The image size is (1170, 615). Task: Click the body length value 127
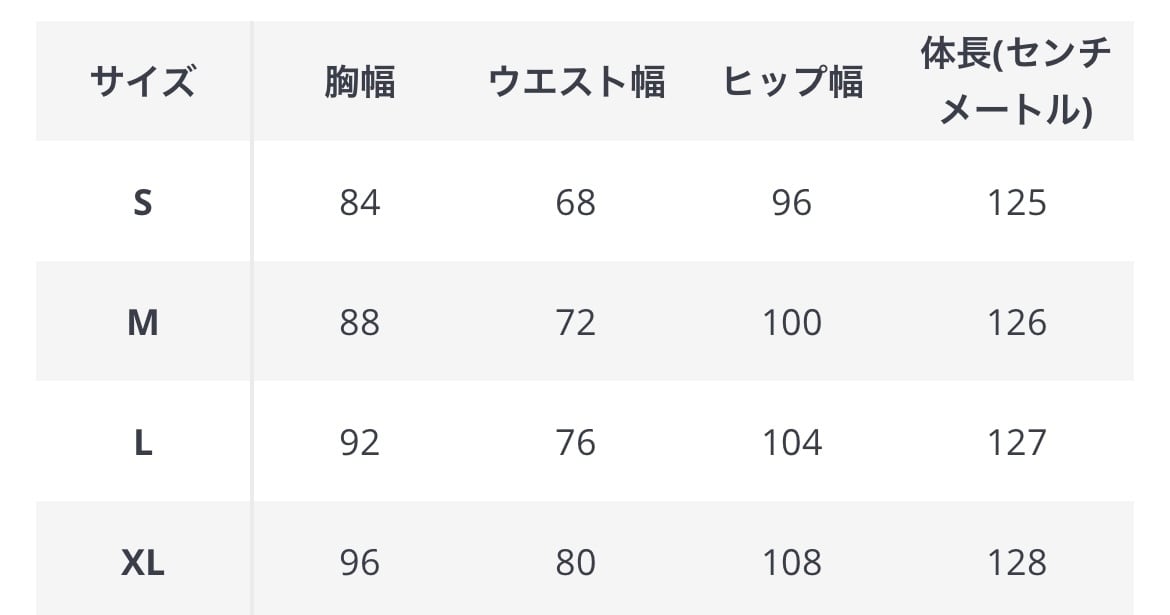coord(1016,443)
